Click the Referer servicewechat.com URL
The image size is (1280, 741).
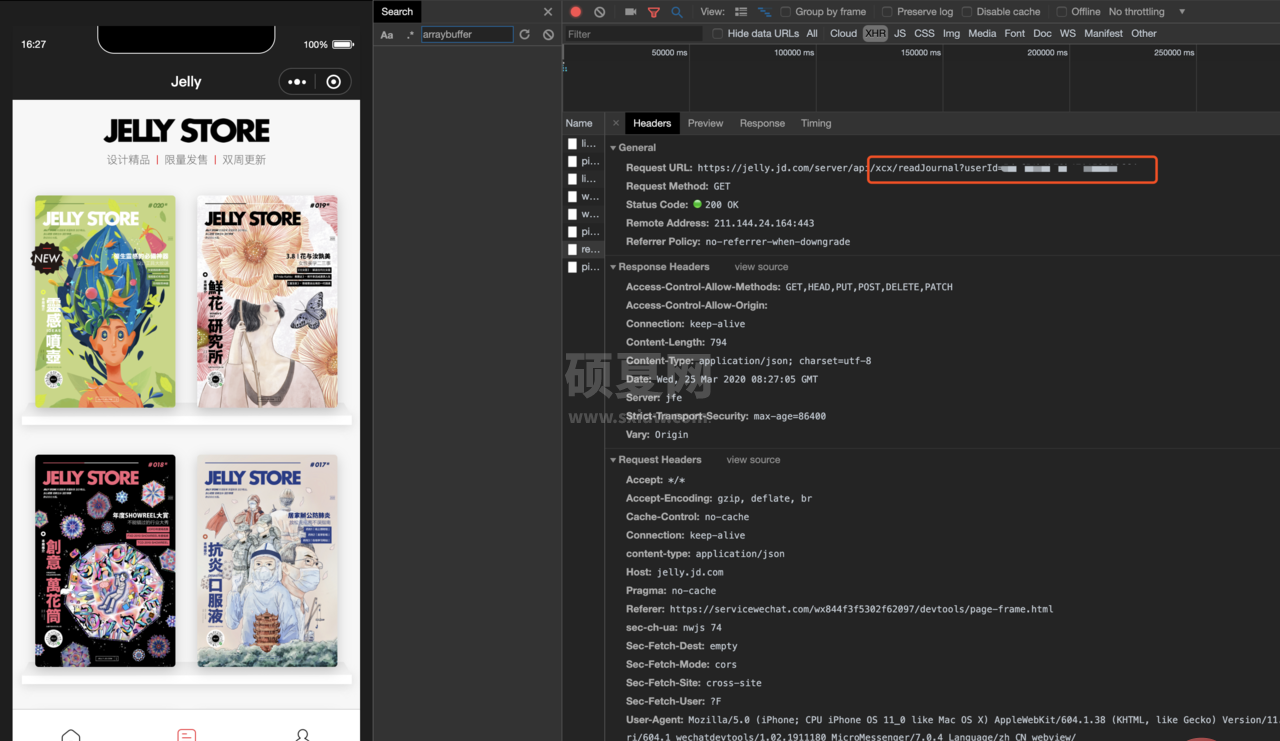861,609
